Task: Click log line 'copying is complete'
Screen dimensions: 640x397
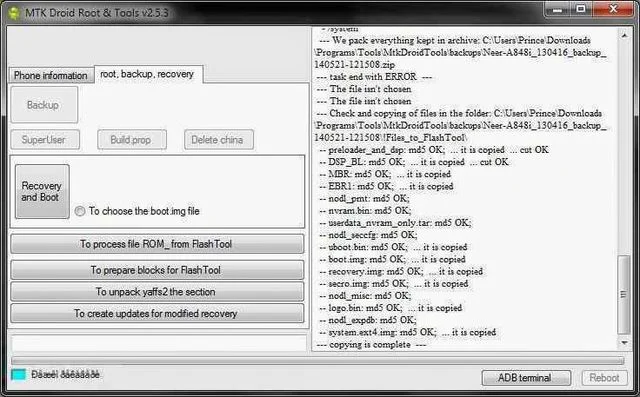Action: pos(371,345)
